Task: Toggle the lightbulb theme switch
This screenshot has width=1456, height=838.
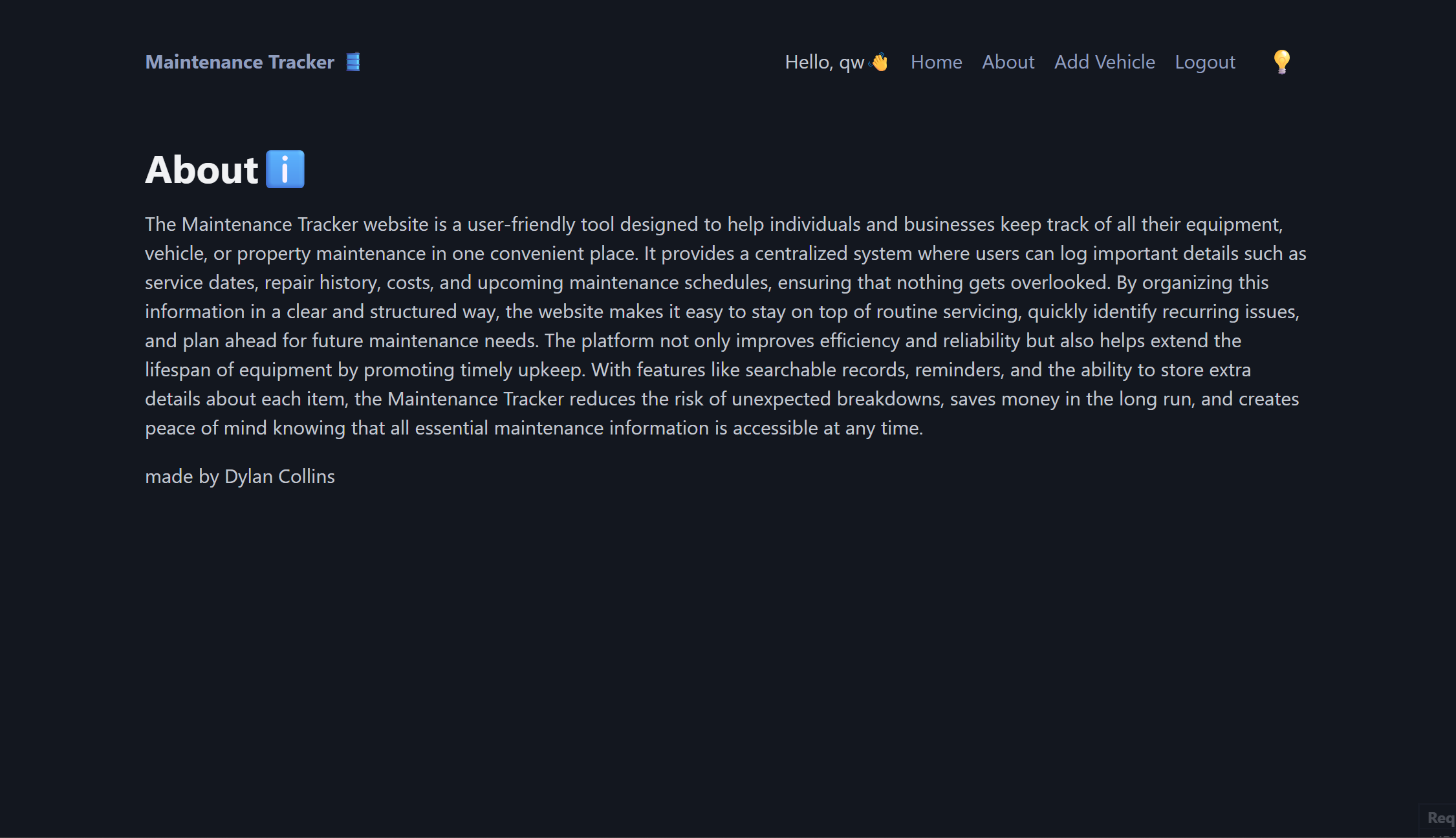Action: tap(1281, 62)
